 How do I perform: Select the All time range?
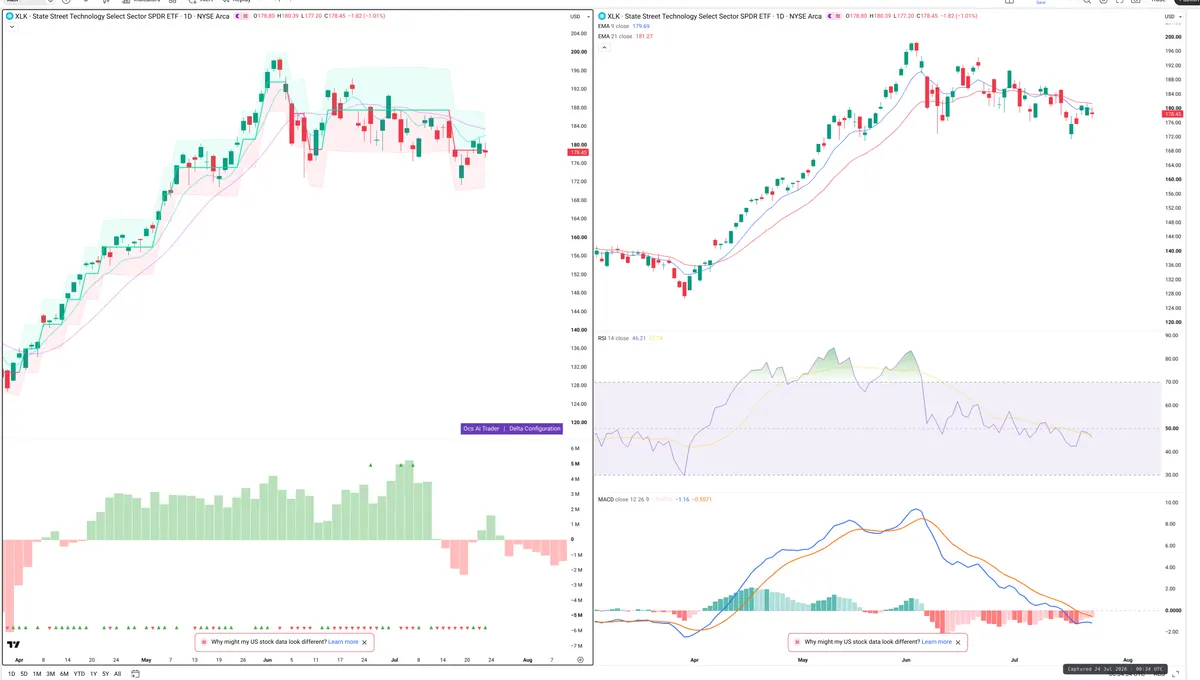point(117,674)
